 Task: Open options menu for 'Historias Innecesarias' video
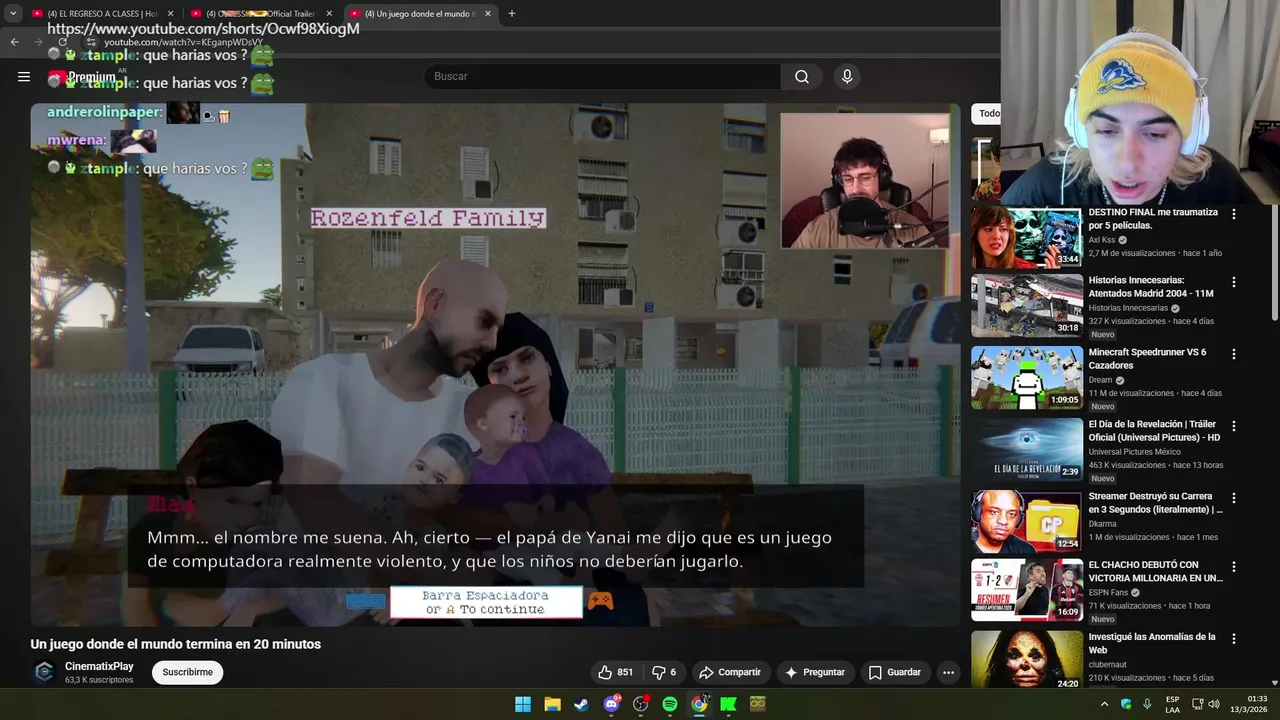1233,282
